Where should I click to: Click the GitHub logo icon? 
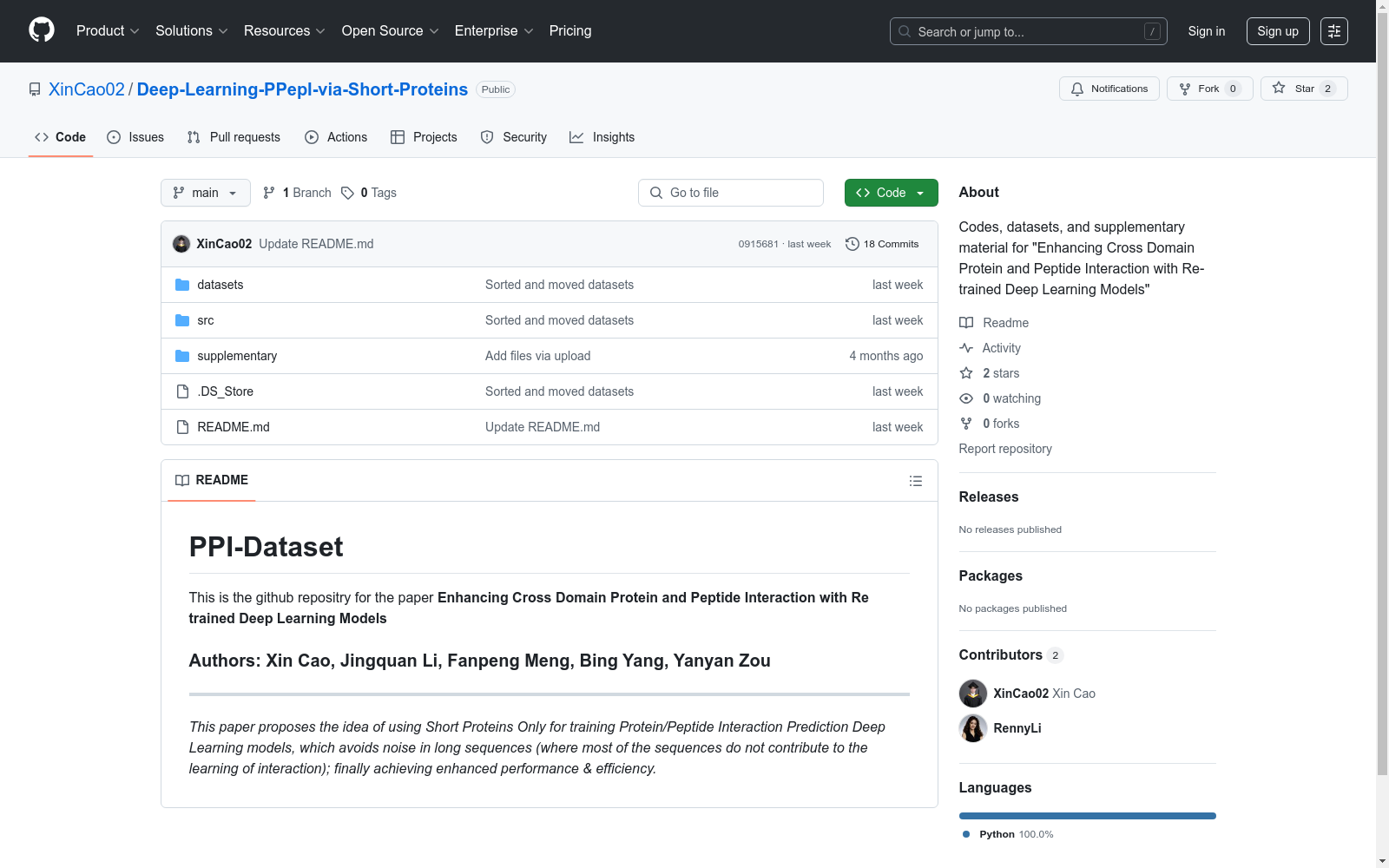tap(42, 30)
